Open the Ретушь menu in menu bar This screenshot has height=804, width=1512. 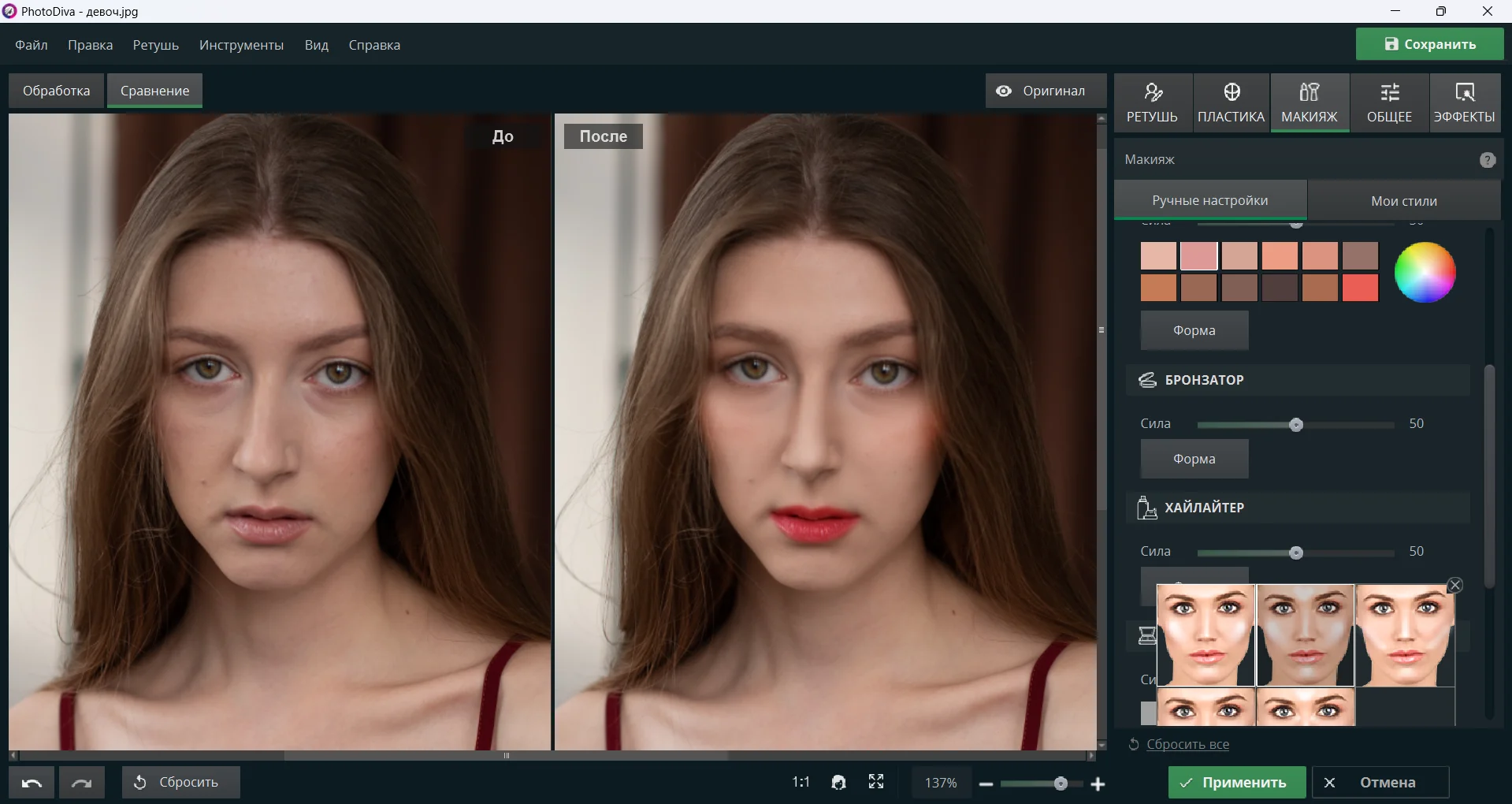point(155,45)
